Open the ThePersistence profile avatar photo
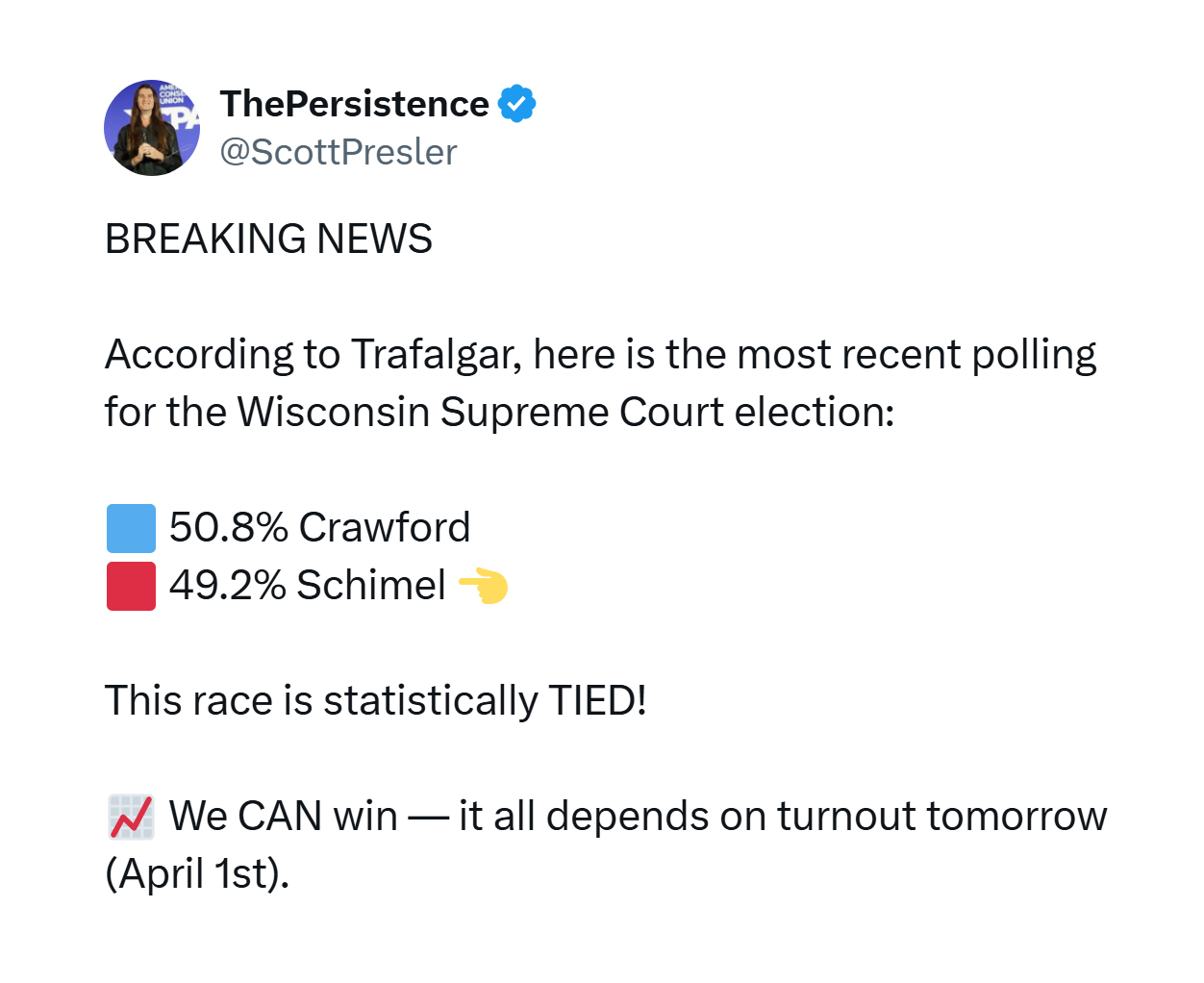The height and width of the screenshot is (983, 1204). (x=152, y=128)
